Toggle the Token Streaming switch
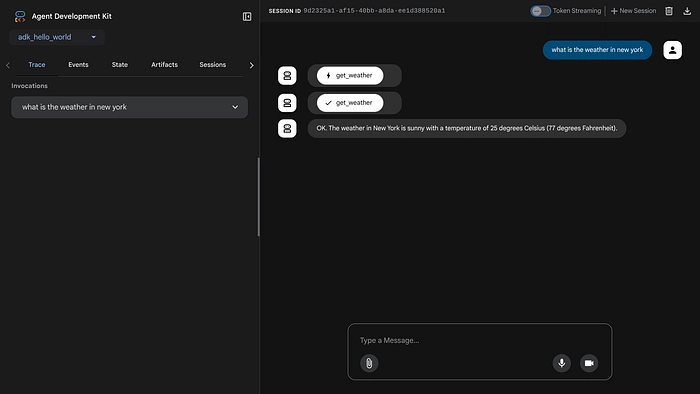Viewport: 700px width, 394px height. 540,11
